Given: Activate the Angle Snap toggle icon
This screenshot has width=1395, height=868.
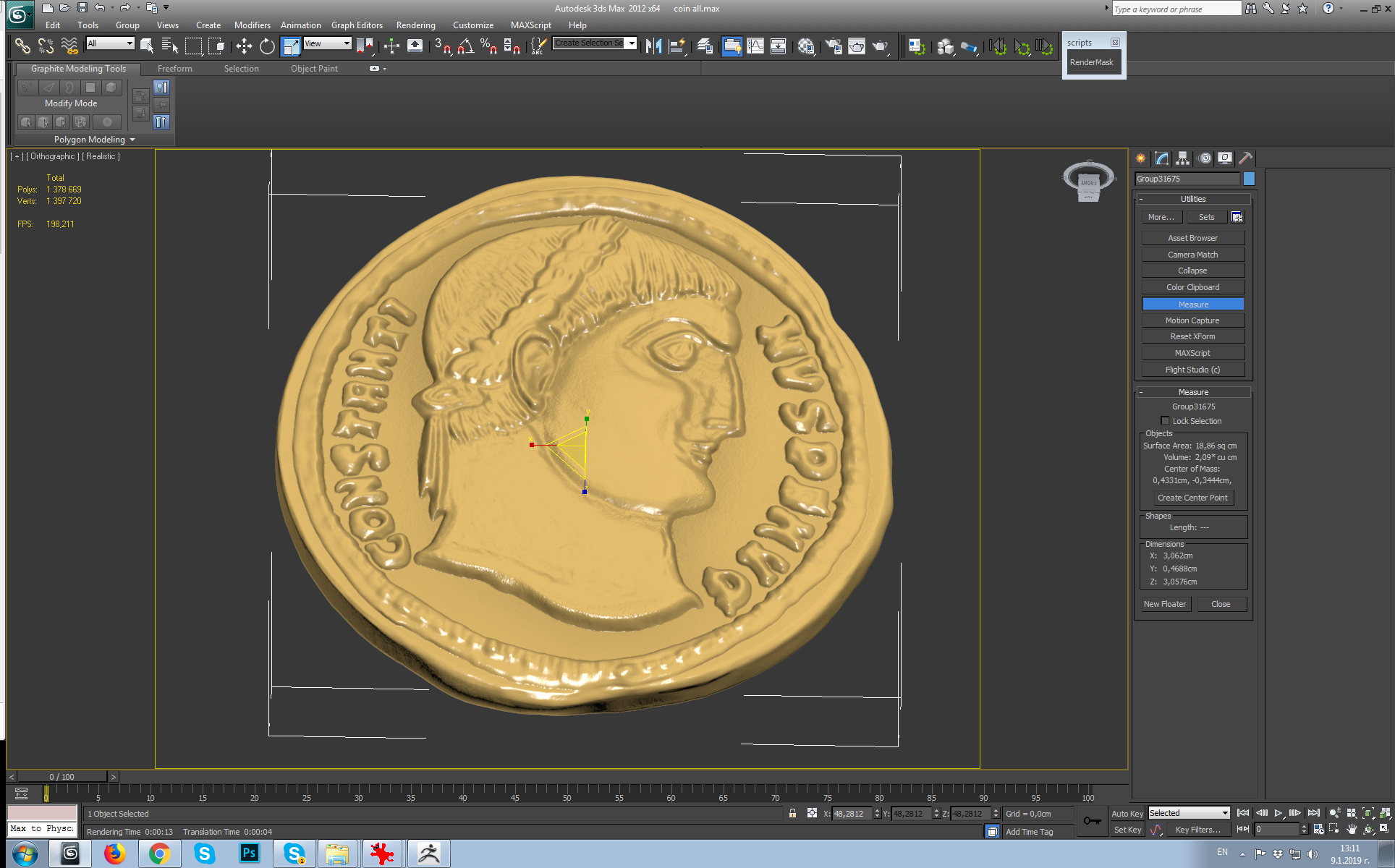Looking at the screenshot, I should (x=464, y=46).
